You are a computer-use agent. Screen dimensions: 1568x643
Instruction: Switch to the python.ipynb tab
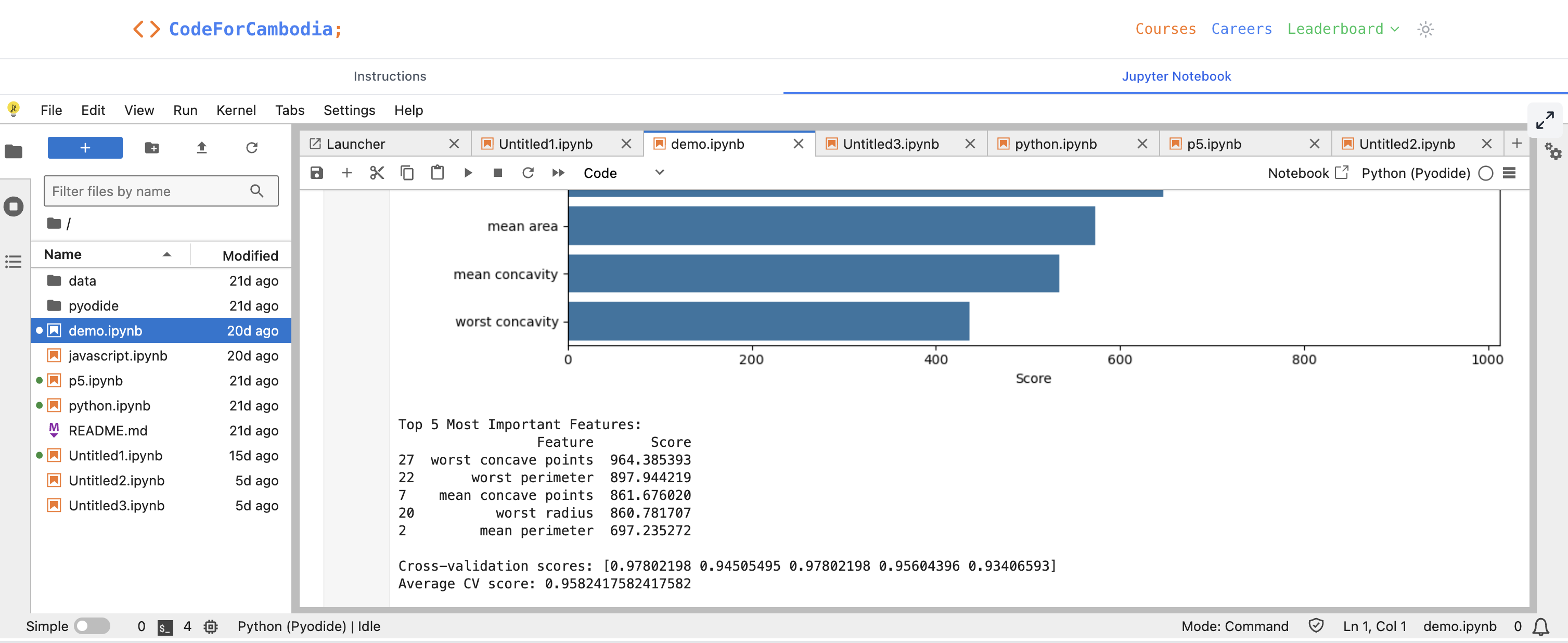point(1056,144)
